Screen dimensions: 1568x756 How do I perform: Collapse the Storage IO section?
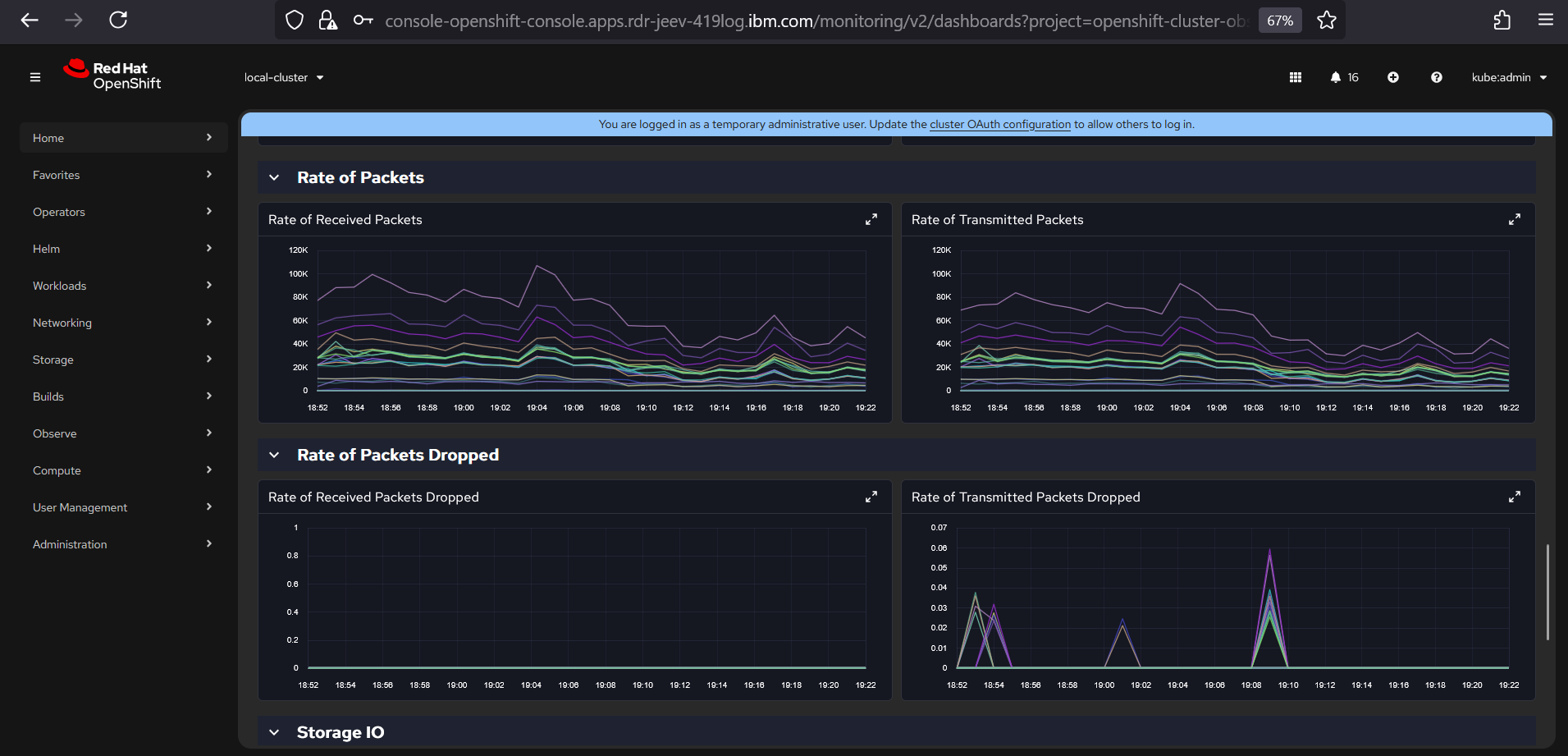[x=275, y=732]
